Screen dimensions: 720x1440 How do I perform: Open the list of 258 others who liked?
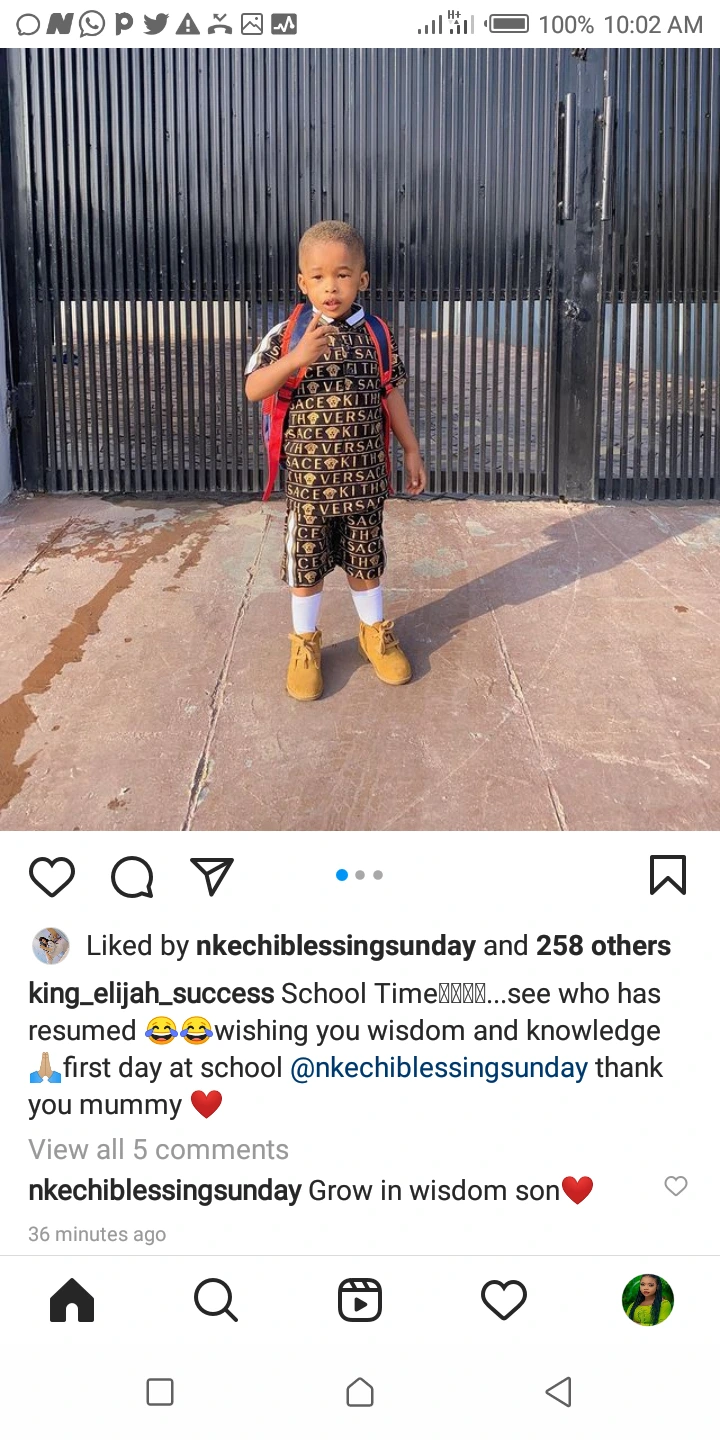[603, 946]
